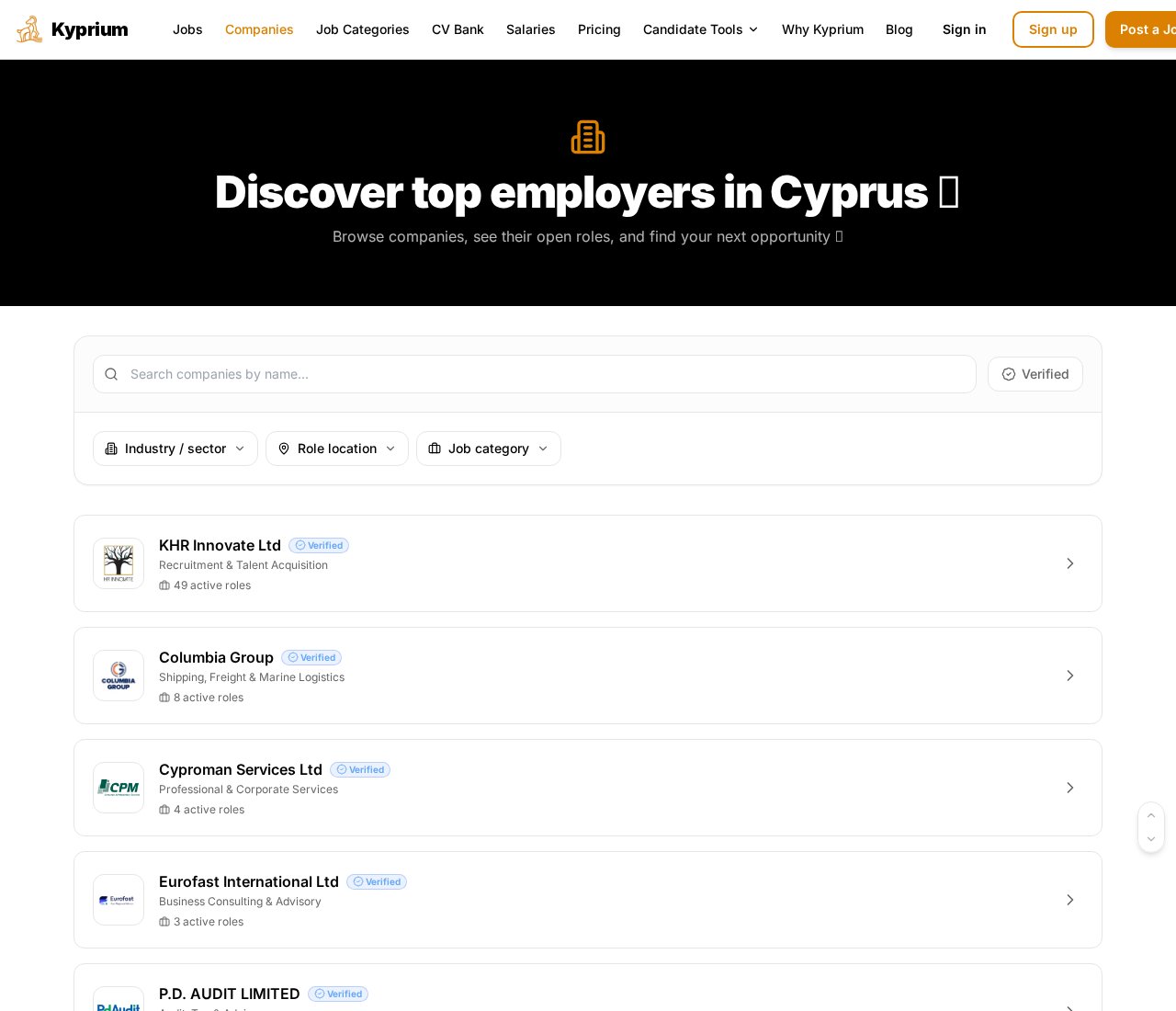Click the orange building icon in hero

[x=588, y=137]
